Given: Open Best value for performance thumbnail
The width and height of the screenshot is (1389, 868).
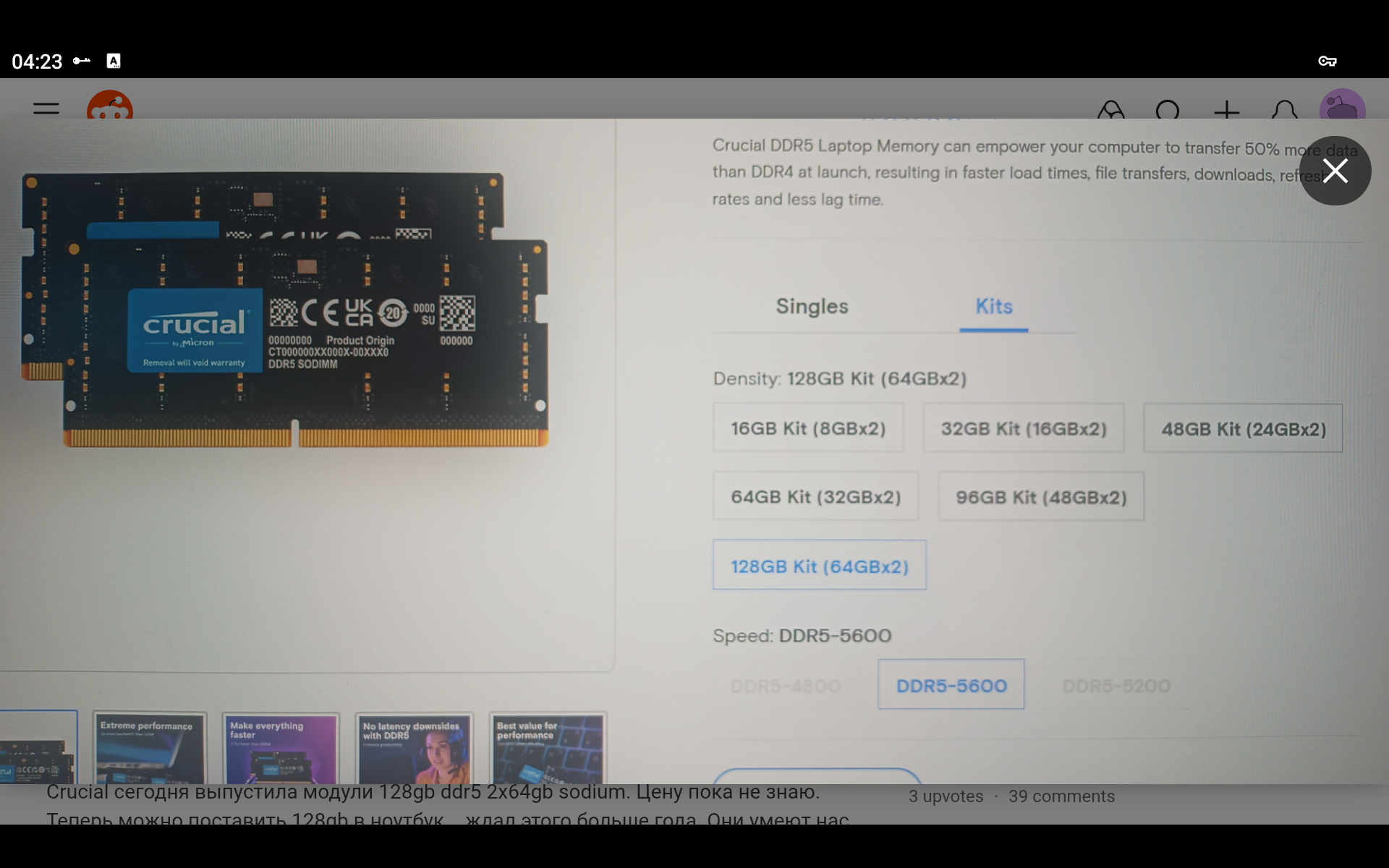Looking at the screenshot, I should [548, 749].
